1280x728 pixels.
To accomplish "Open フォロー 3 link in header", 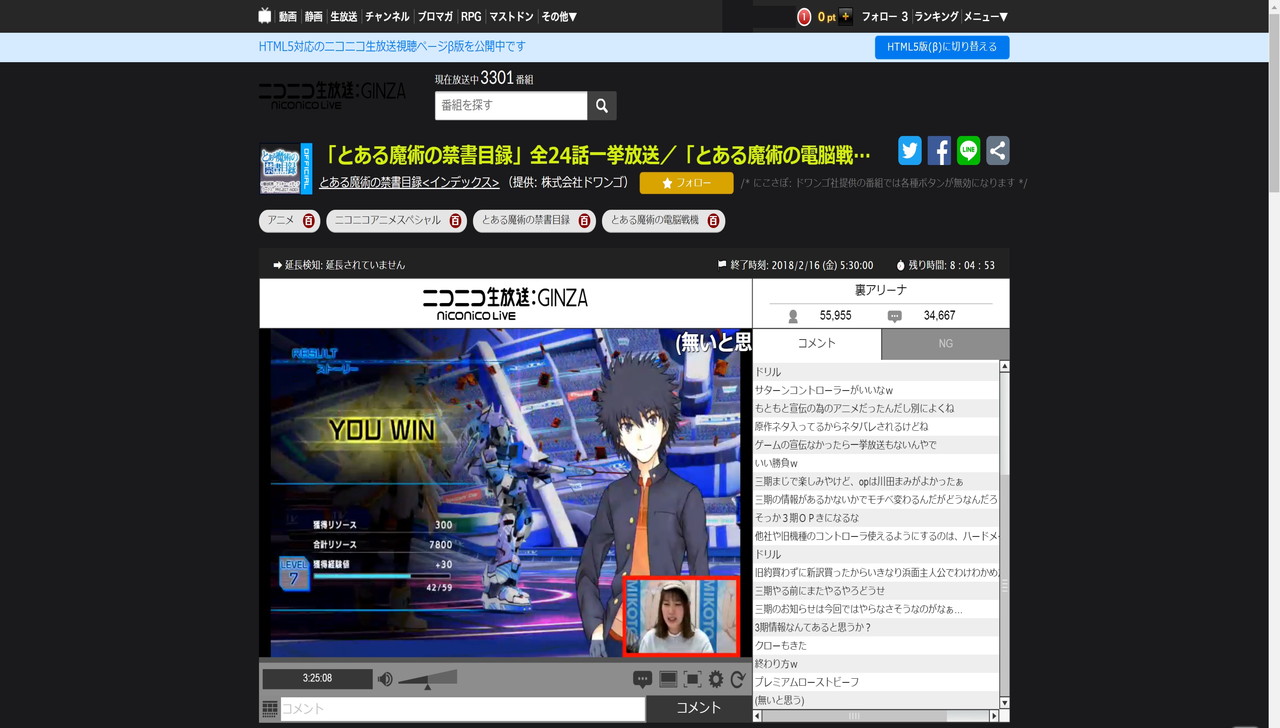I will pyautogui.click(x=885, y=17).
